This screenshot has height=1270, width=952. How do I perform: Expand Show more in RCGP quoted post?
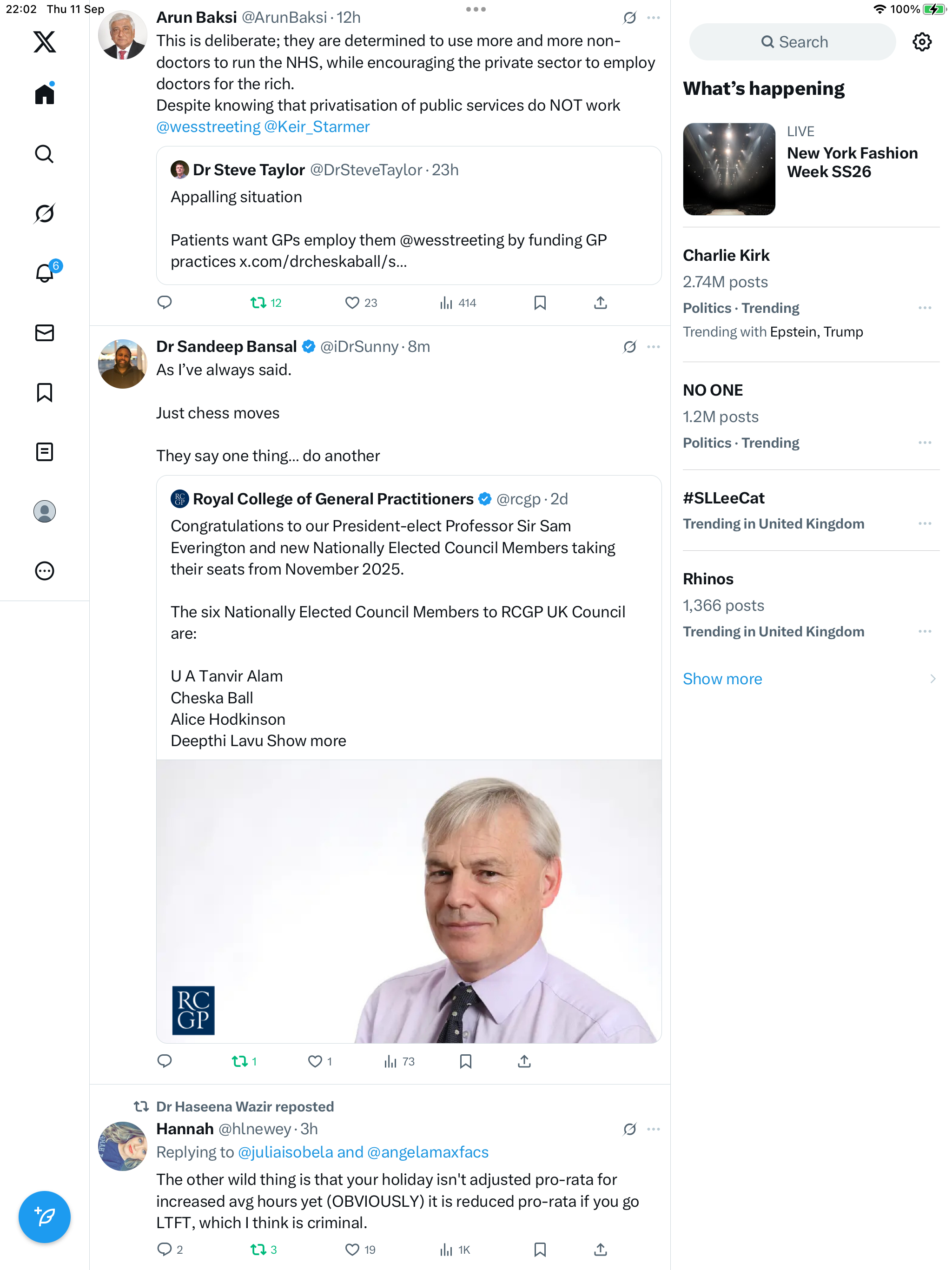(306, 741)
